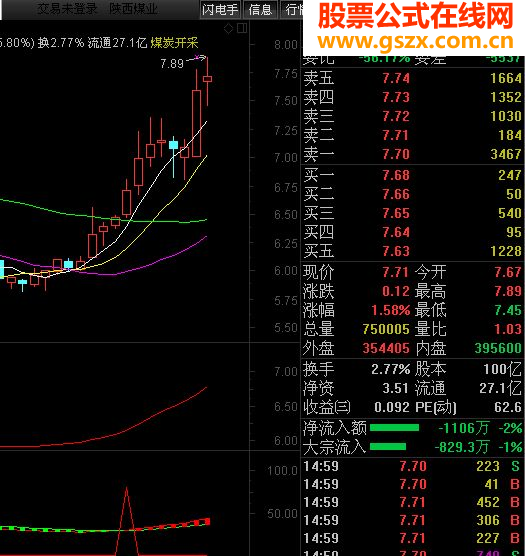Click the 买五 price 7.63

(396, 251)
